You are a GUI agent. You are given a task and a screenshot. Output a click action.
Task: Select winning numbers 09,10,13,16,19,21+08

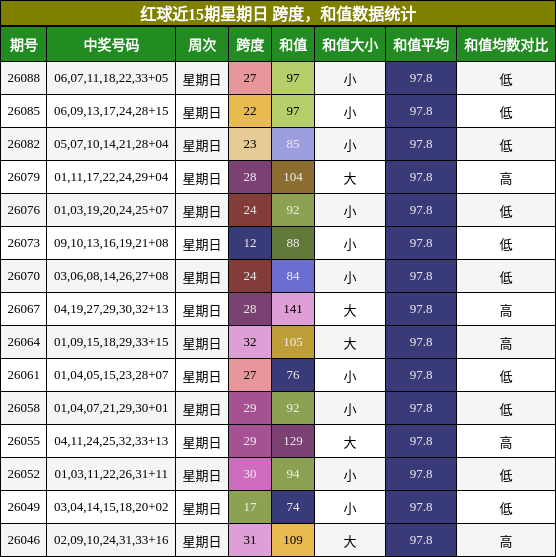(x=111, y=243)
